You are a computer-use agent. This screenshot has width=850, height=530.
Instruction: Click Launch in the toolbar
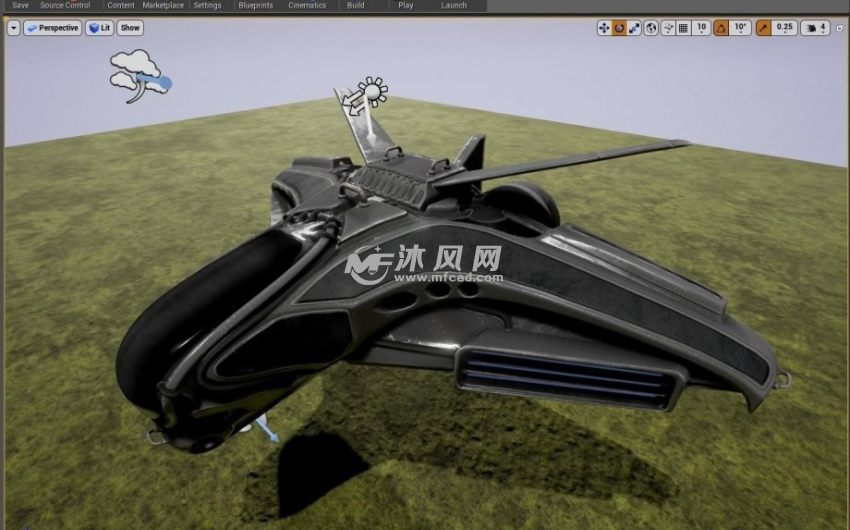[454, 5]
